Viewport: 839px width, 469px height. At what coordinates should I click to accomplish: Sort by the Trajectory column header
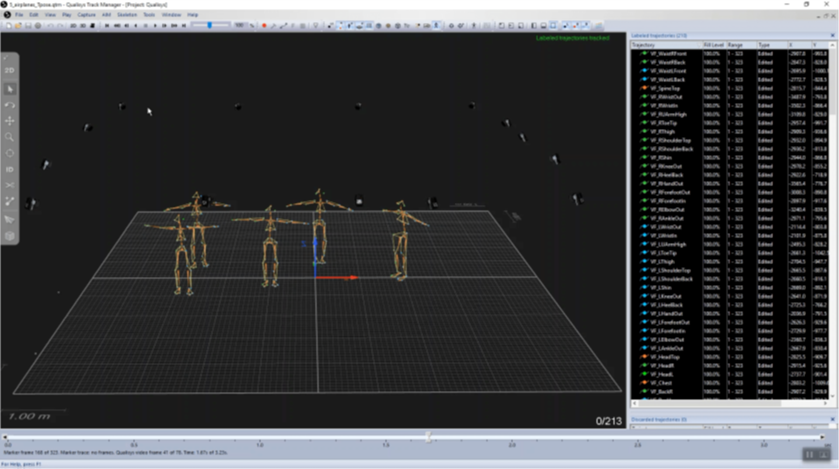(666, 45)
